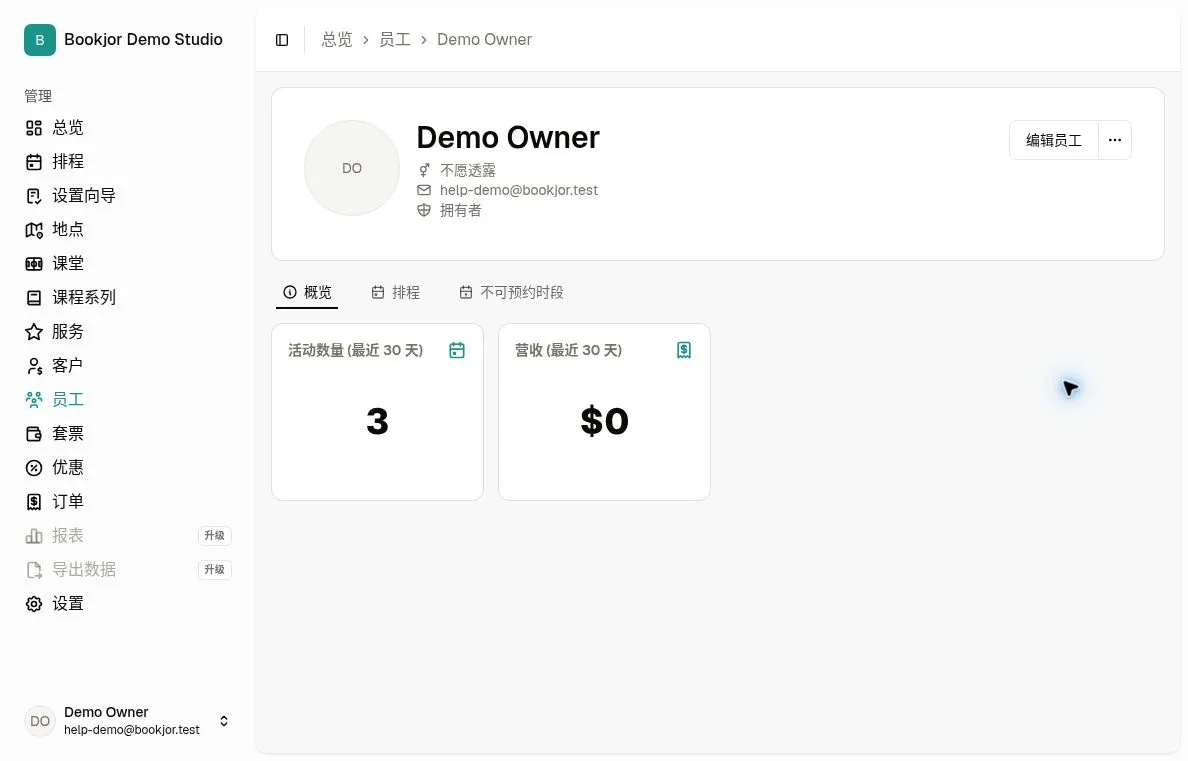Screen dimensions: 1188x761
Task: Switch to the 不可预约时段 tab
Action: (511, 293)
